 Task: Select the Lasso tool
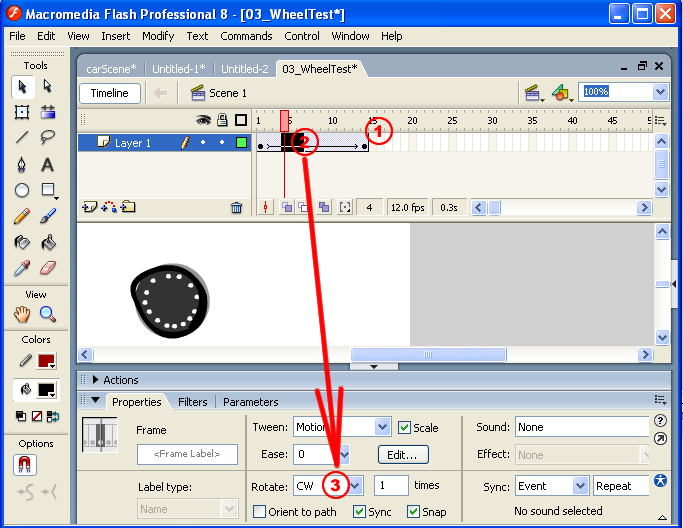click(x=47, y=138)
